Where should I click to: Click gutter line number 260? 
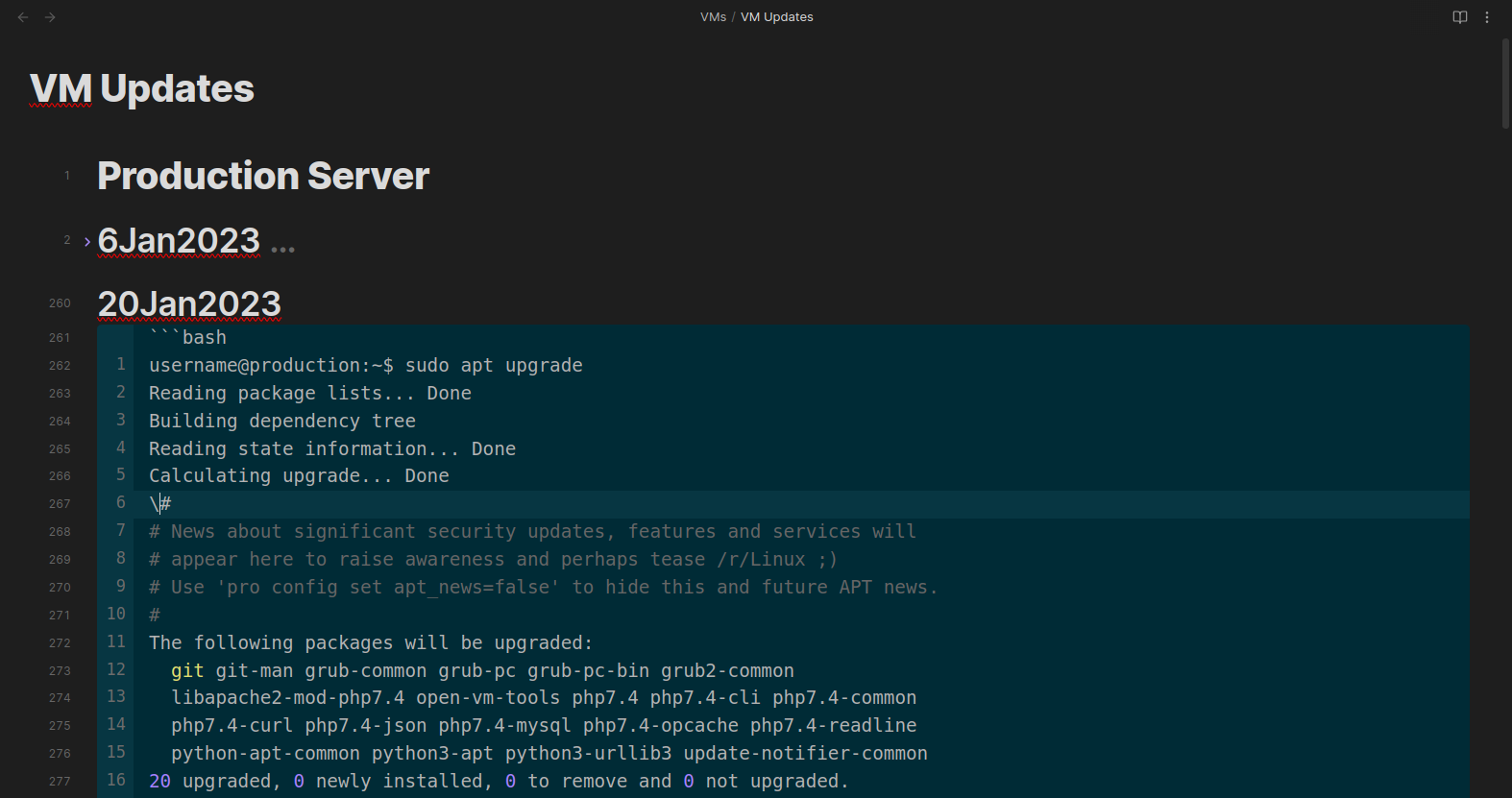pyautogui.click(x=60, y=303)
